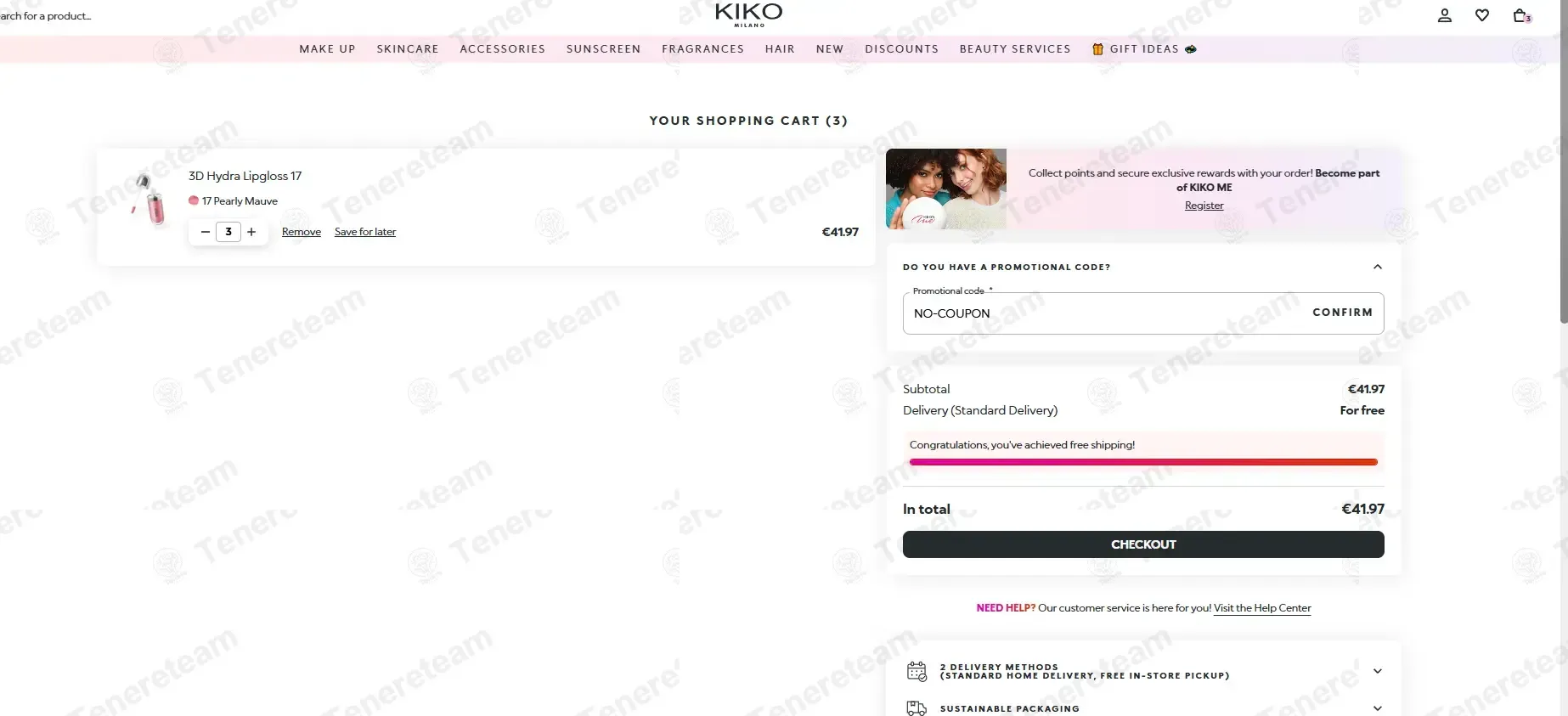Viewport: 1568px width, 716px height.
Task: Click the 3D Hydra Lipgloss 17 title
Action: click(x=245, y=176)
